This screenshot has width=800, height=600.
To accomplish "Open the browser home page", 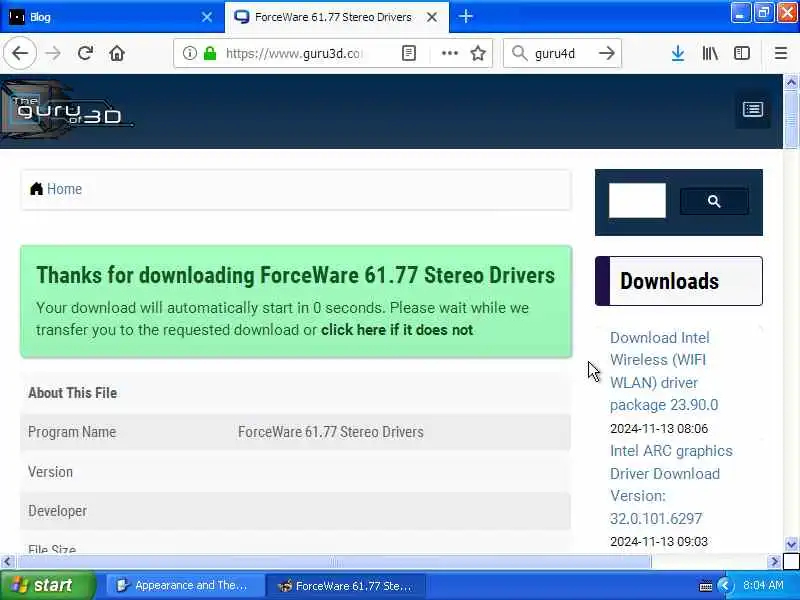I will click(x=117, y=53).
